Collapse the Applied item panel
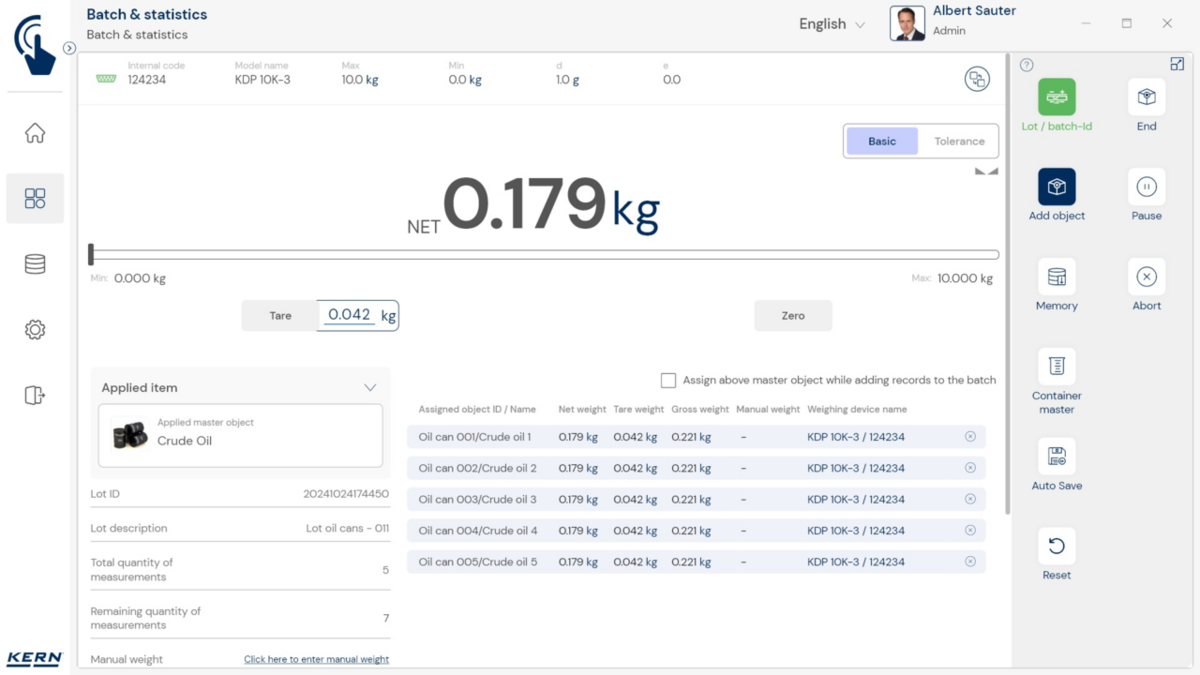 (370, 388)
